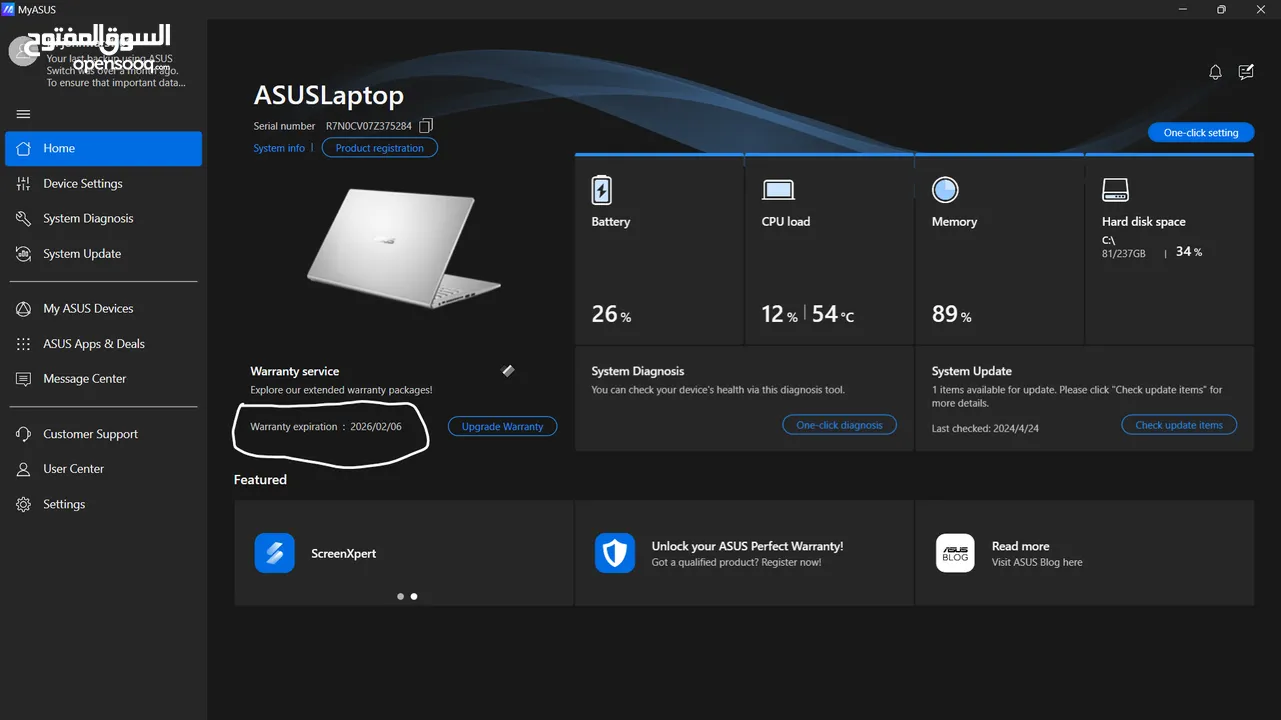Click the CPU load laptop icon

coord(778,190)
